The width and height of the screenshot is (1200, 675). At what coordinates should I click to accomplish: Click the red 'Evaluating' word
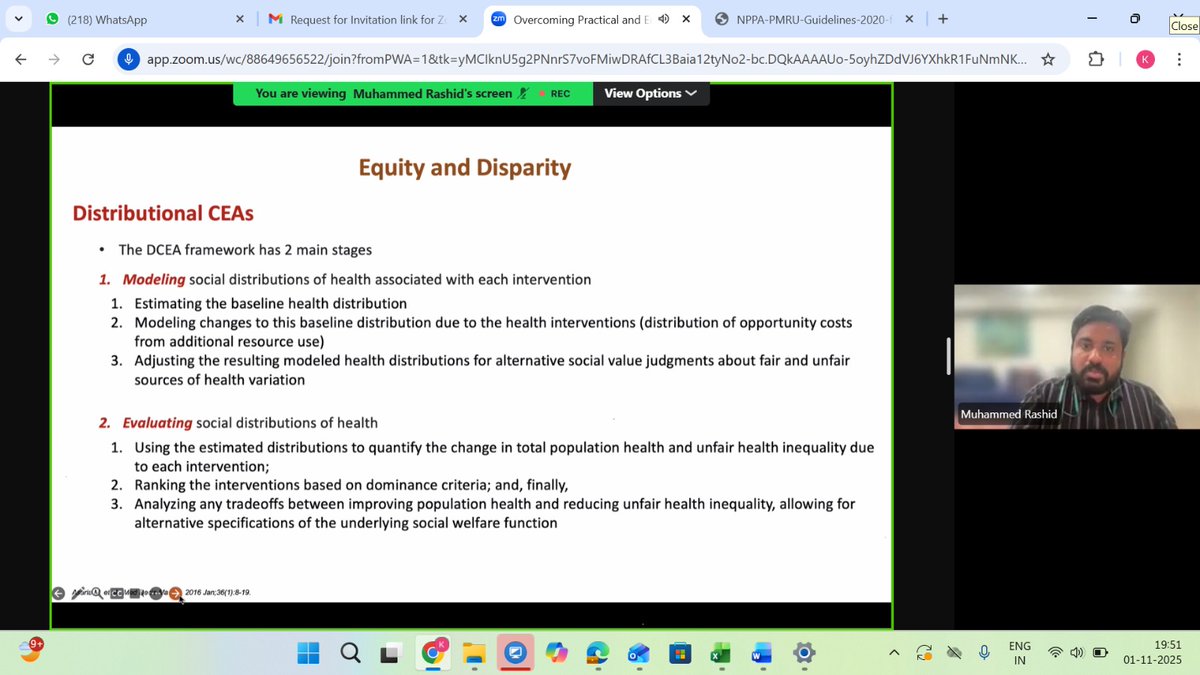coord(157,423)
